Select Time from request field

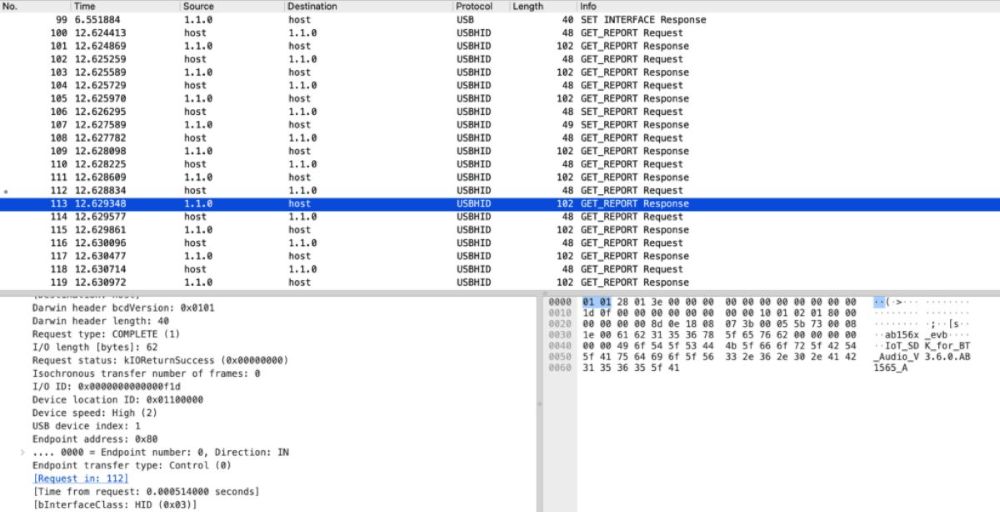[x=145, y=492]
